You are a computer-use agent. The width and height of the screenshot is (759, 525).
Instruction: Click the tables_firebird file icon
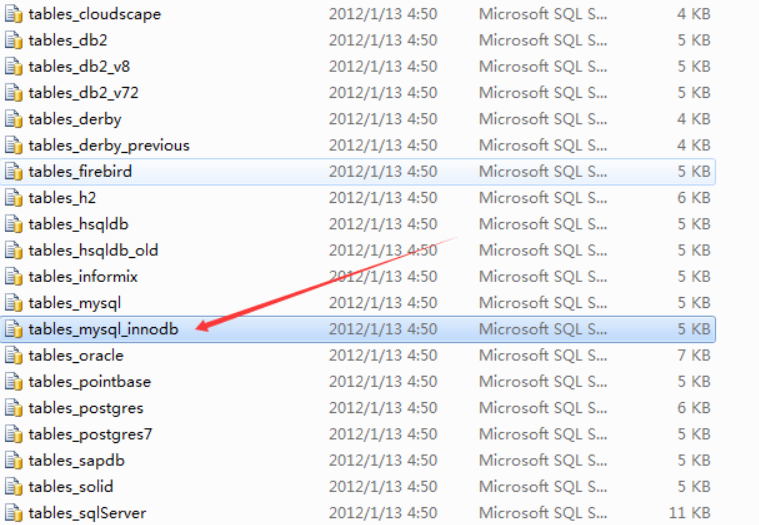(14, 171)
